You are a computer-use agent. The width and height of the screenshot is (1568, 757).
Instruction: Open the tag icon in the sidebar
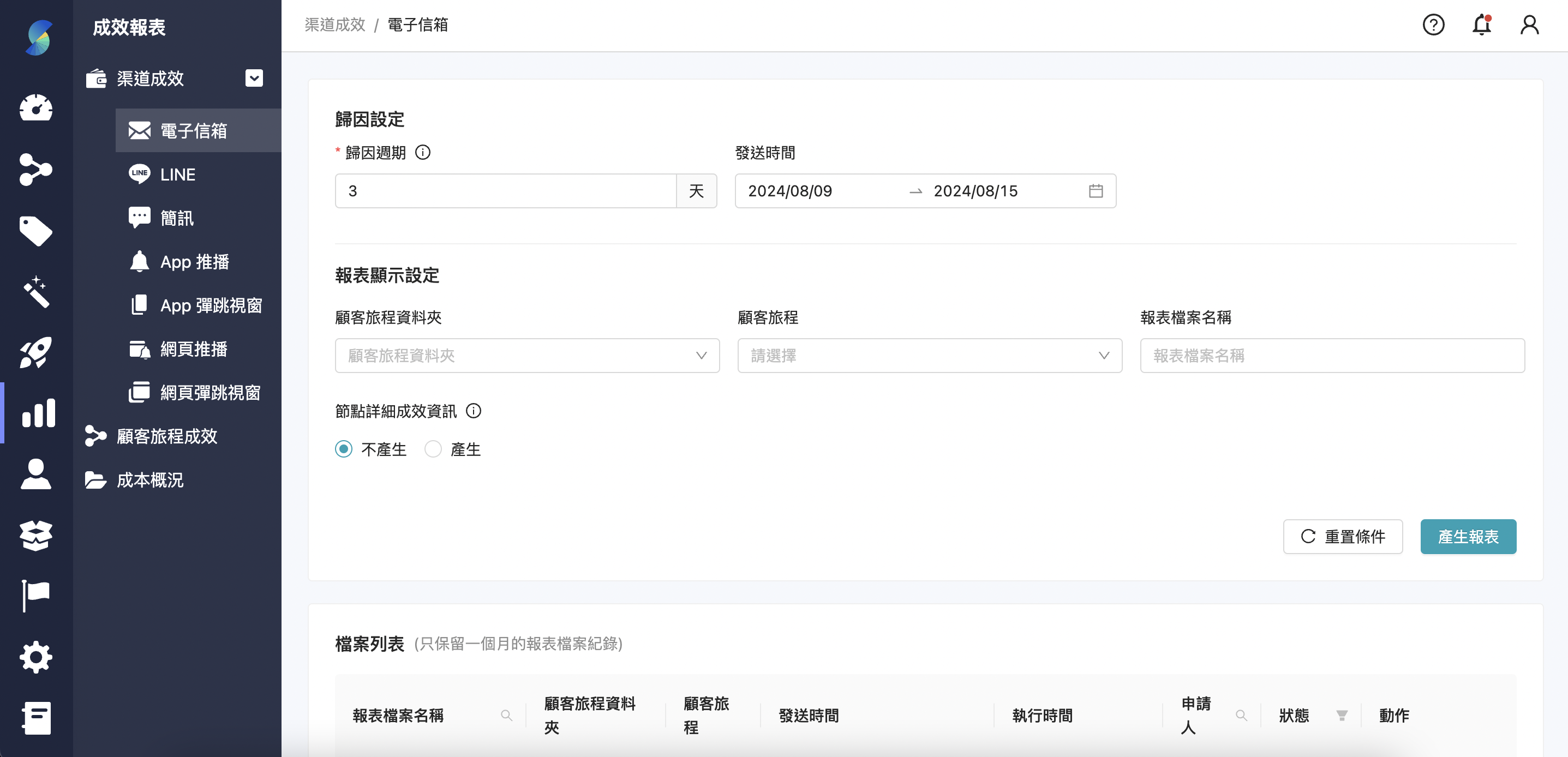tap(36, 231)
